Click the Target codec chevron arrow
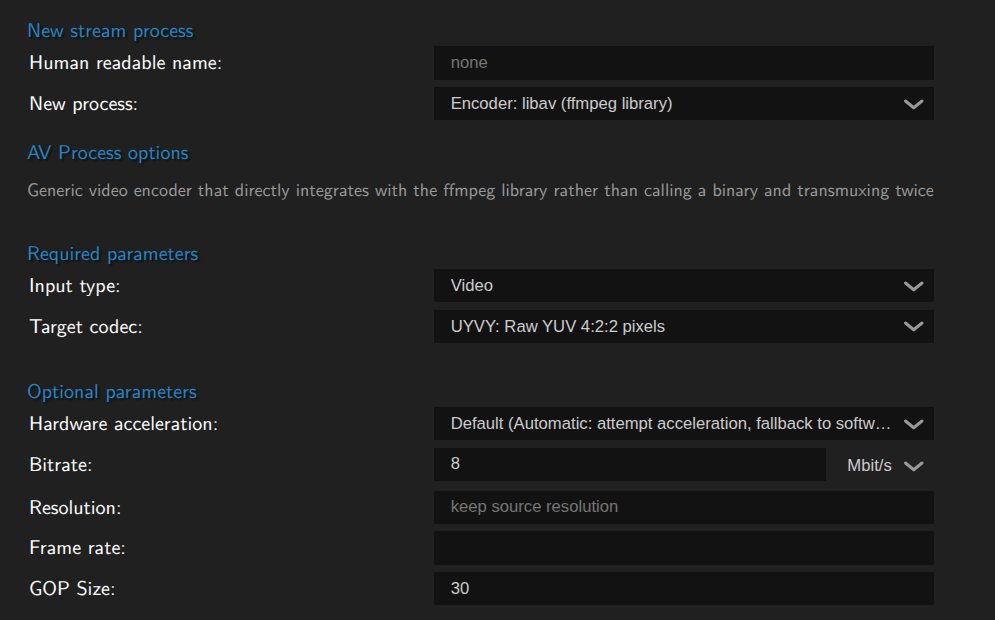 (912, 325)
